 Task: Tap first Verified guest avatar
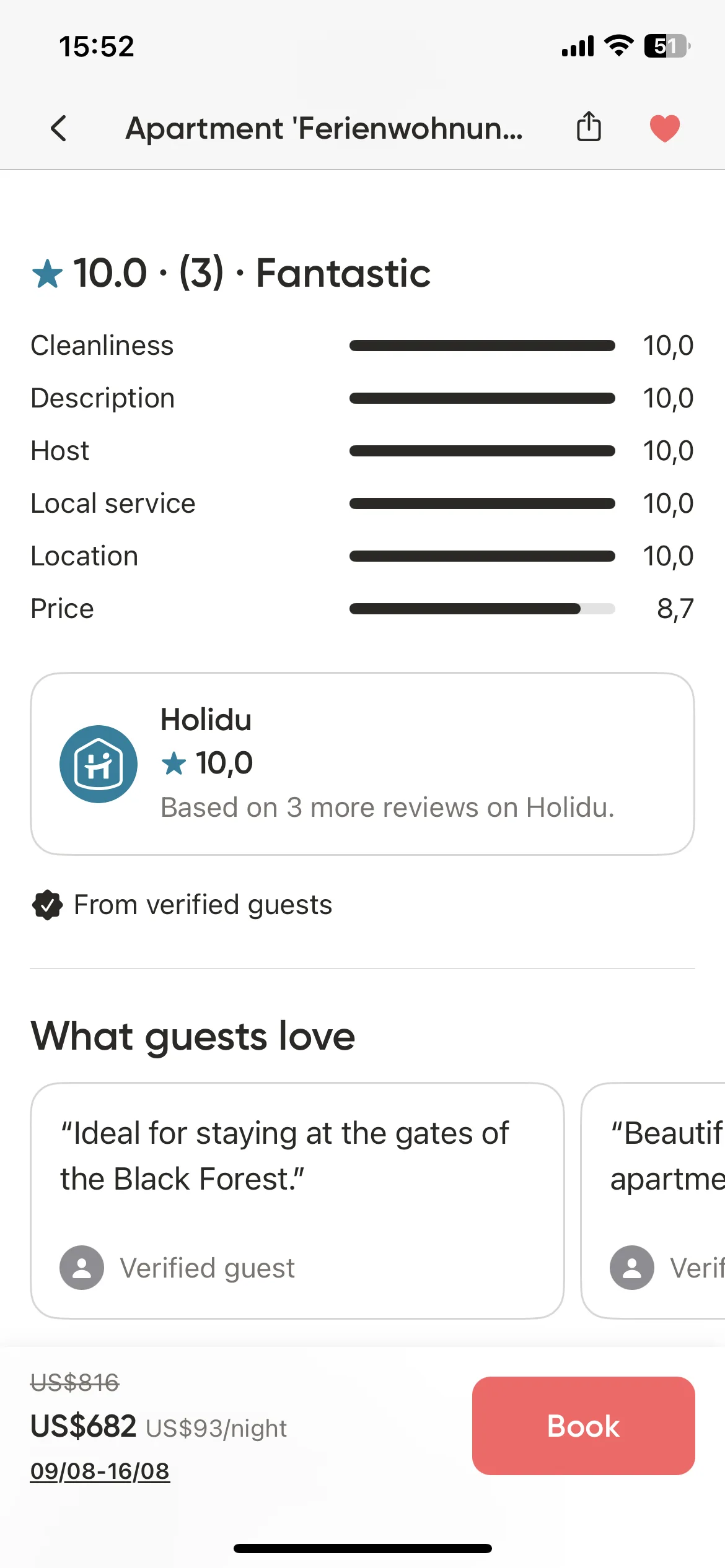coord(82,1268)
